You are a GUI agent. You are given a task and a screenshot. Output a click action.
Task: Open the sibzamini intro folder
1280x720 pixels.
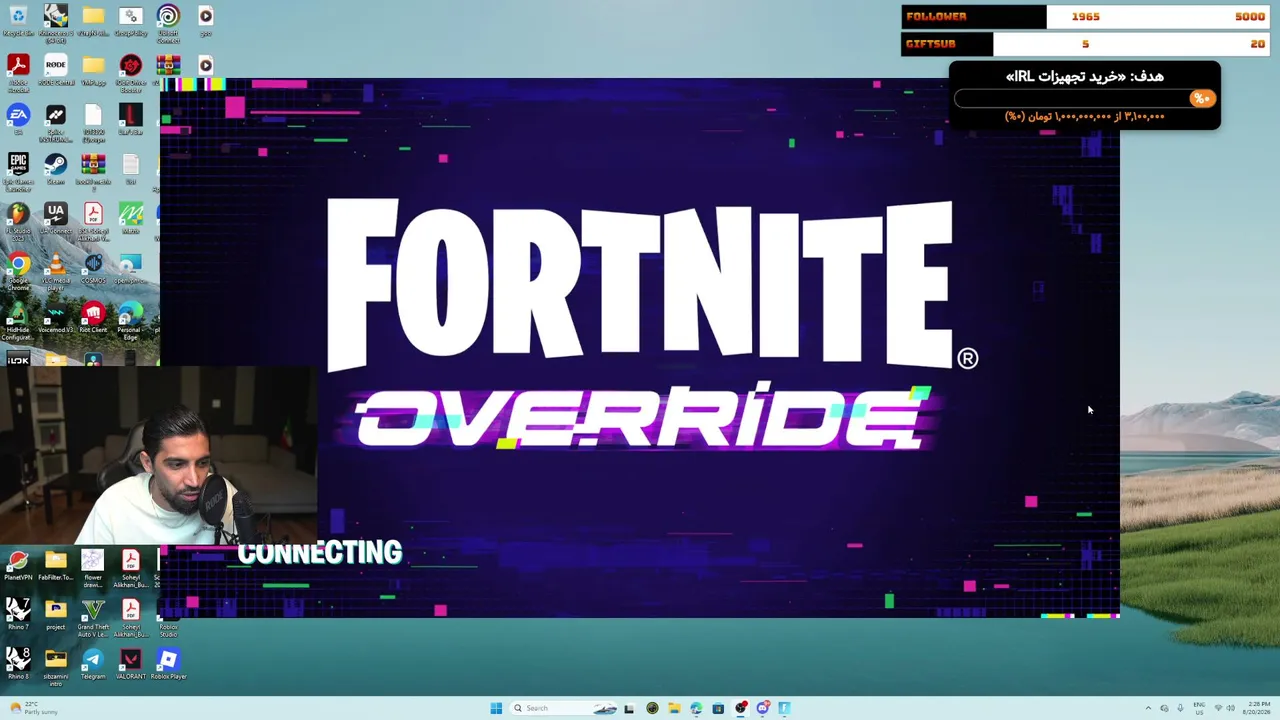pyautogui.click(x=55, y=667)
